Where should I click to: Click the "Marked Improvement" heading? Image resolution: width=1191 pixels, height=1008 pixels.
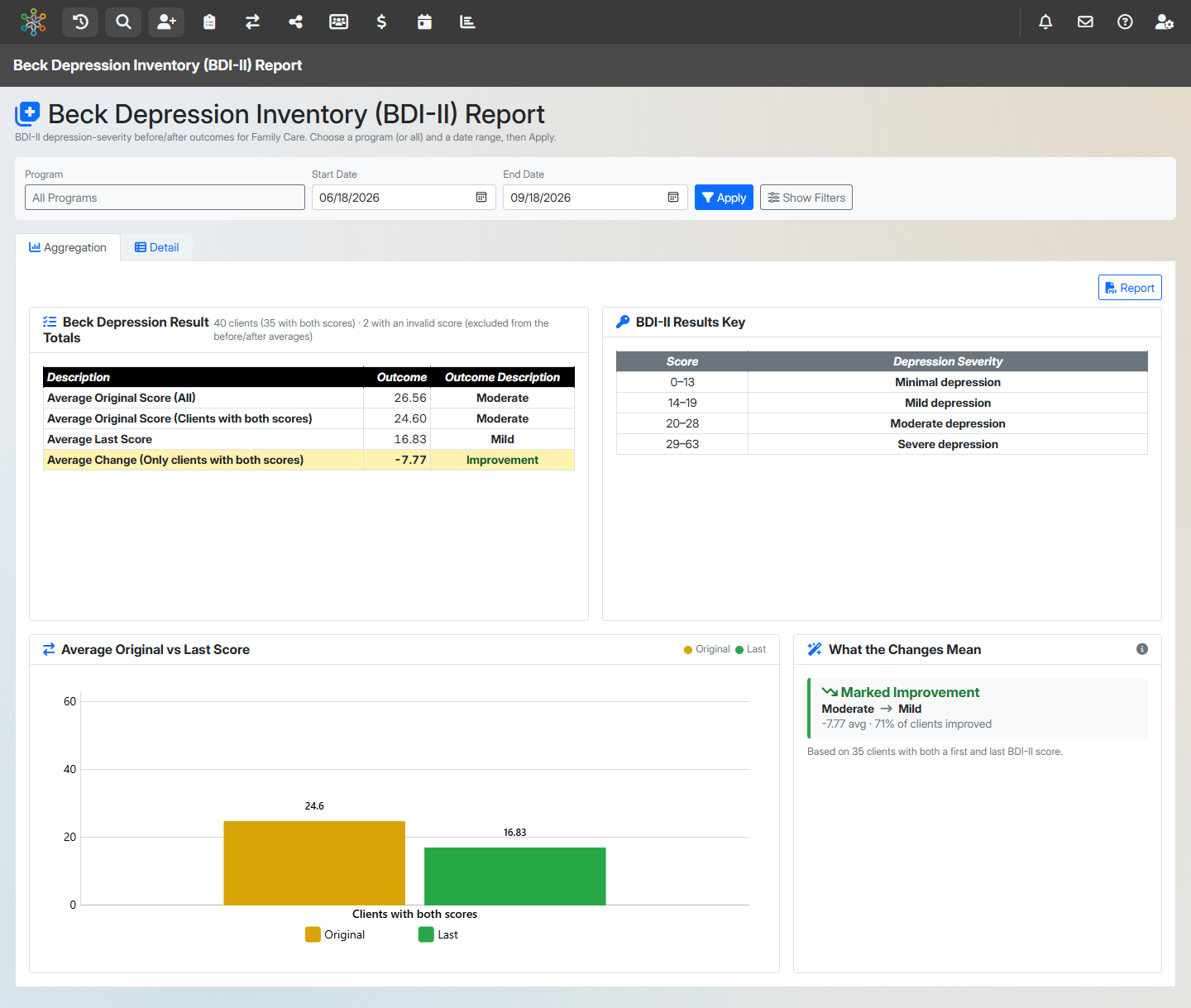click(910, 692)
